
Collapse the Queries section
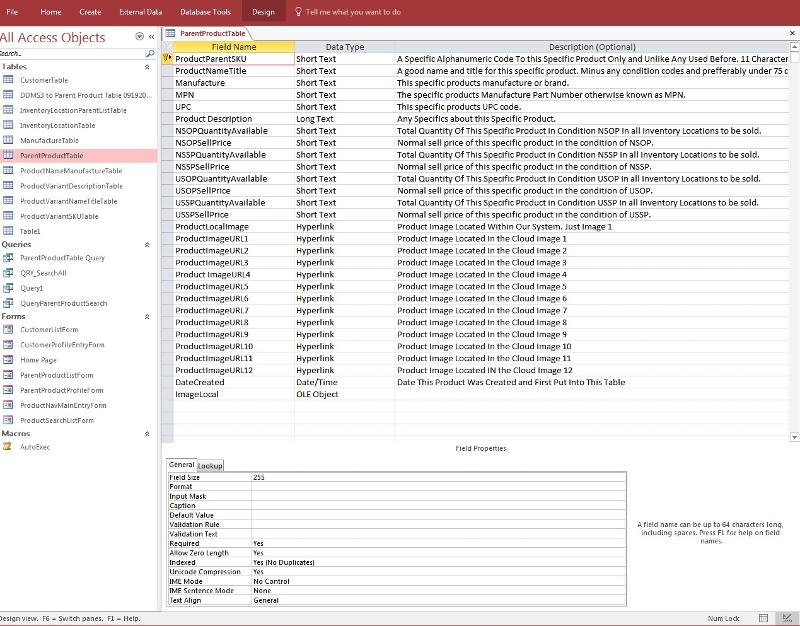point(148,243)
